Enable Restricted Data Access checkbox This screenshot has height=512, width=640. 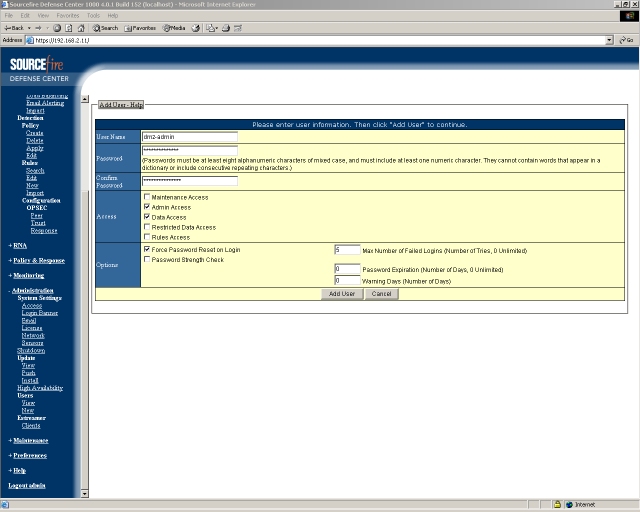147,227
